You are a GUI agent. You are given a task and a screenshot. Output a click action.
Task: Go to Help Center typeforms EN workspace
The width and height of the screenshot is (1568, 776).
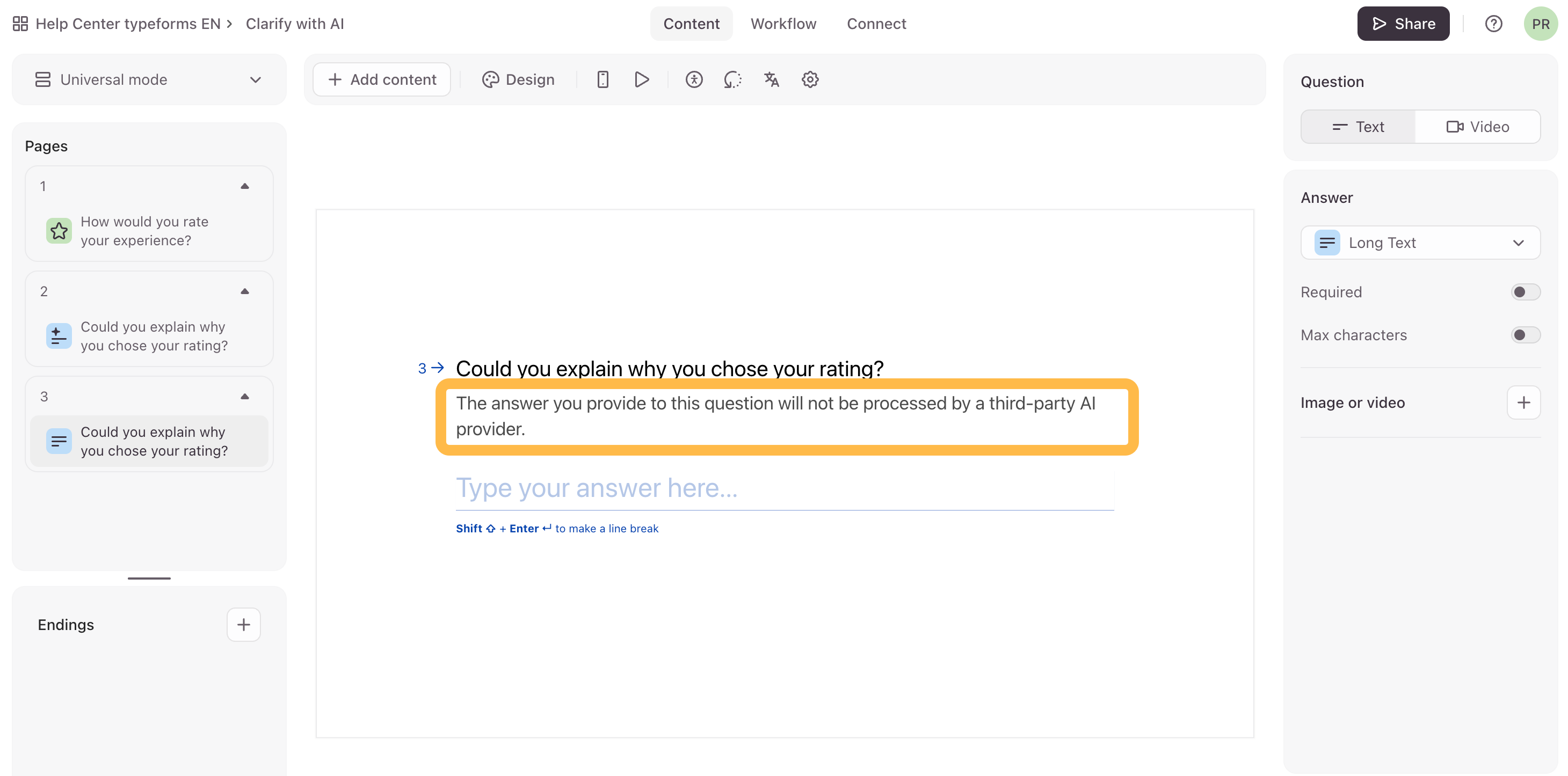128,24
